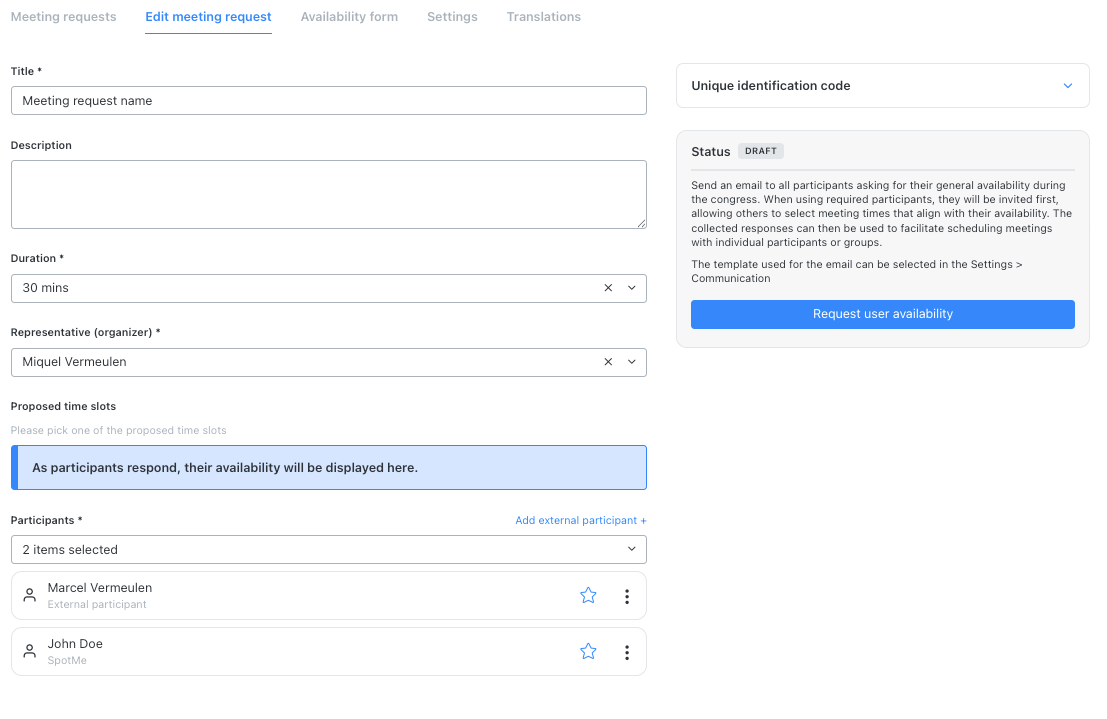
Task: Click the Request user availability button
Action: 882,314
